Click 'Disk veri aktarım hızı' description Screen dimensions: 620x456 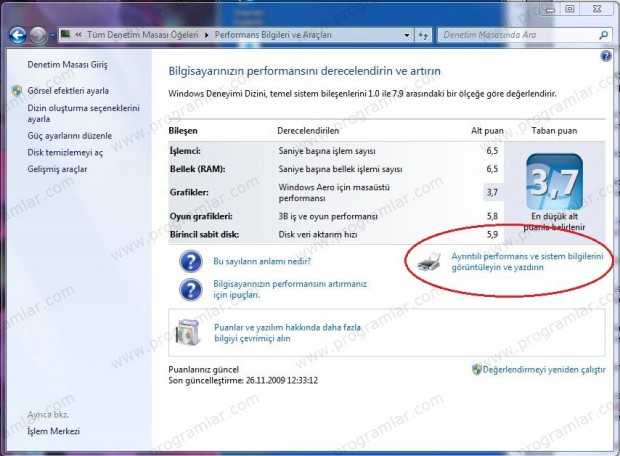point(318,235)
